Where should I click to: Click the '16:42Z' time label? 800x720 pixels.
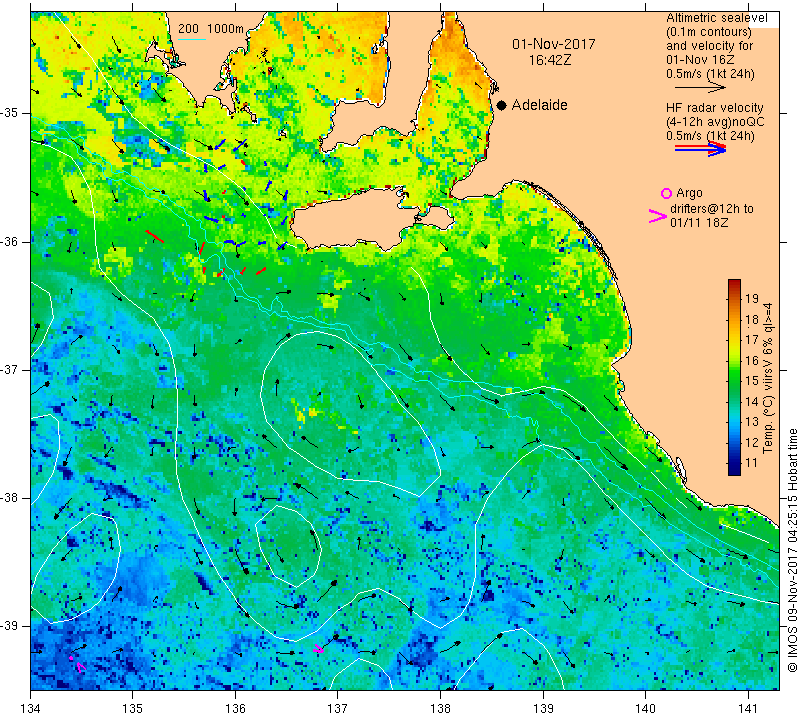549,60
